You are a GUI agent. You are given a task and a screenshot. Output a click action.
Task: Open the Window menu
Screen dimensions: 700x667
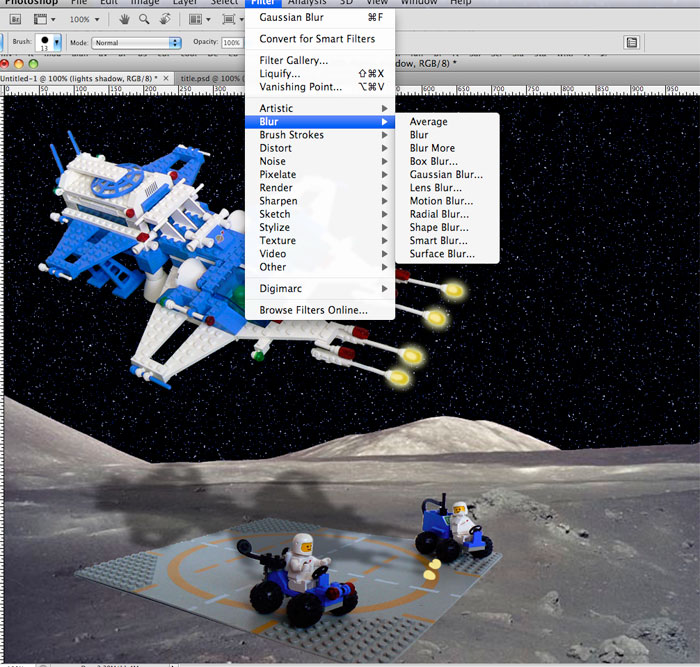point(417,2)
